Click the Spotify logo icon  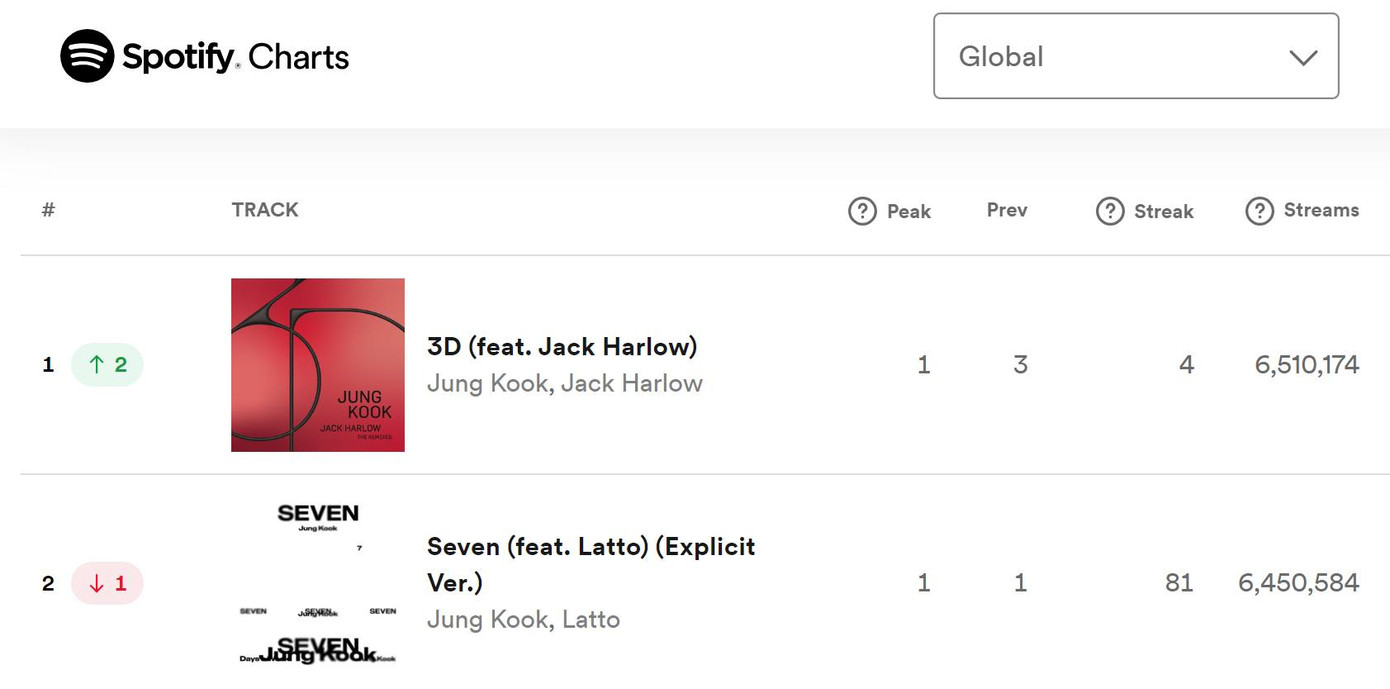click(87, 56)
